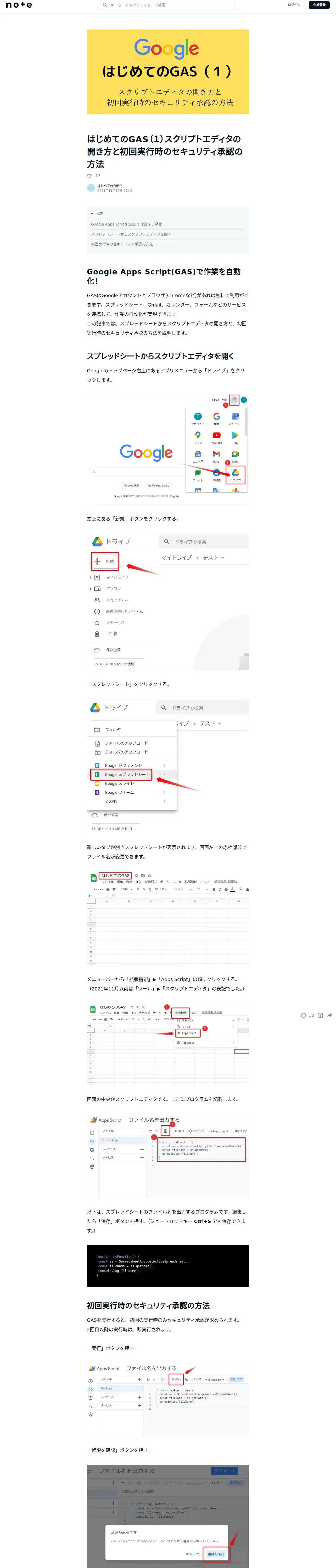Viewport: 336px width, 1568px height.
Task: Enlarge the 実行 run button screenshot
Action: click(168, 1399)
